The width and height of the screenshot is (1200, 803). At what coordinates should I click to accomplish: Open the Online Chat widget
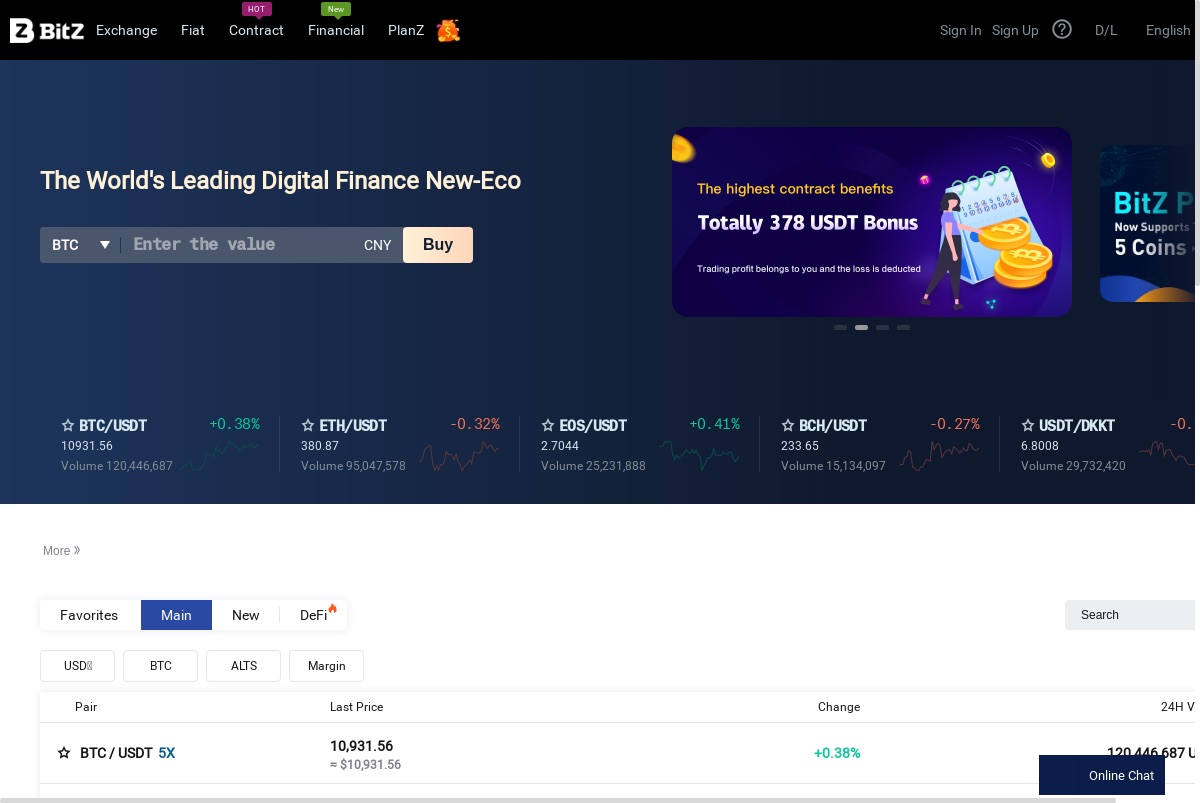(x=1102, y=775)
